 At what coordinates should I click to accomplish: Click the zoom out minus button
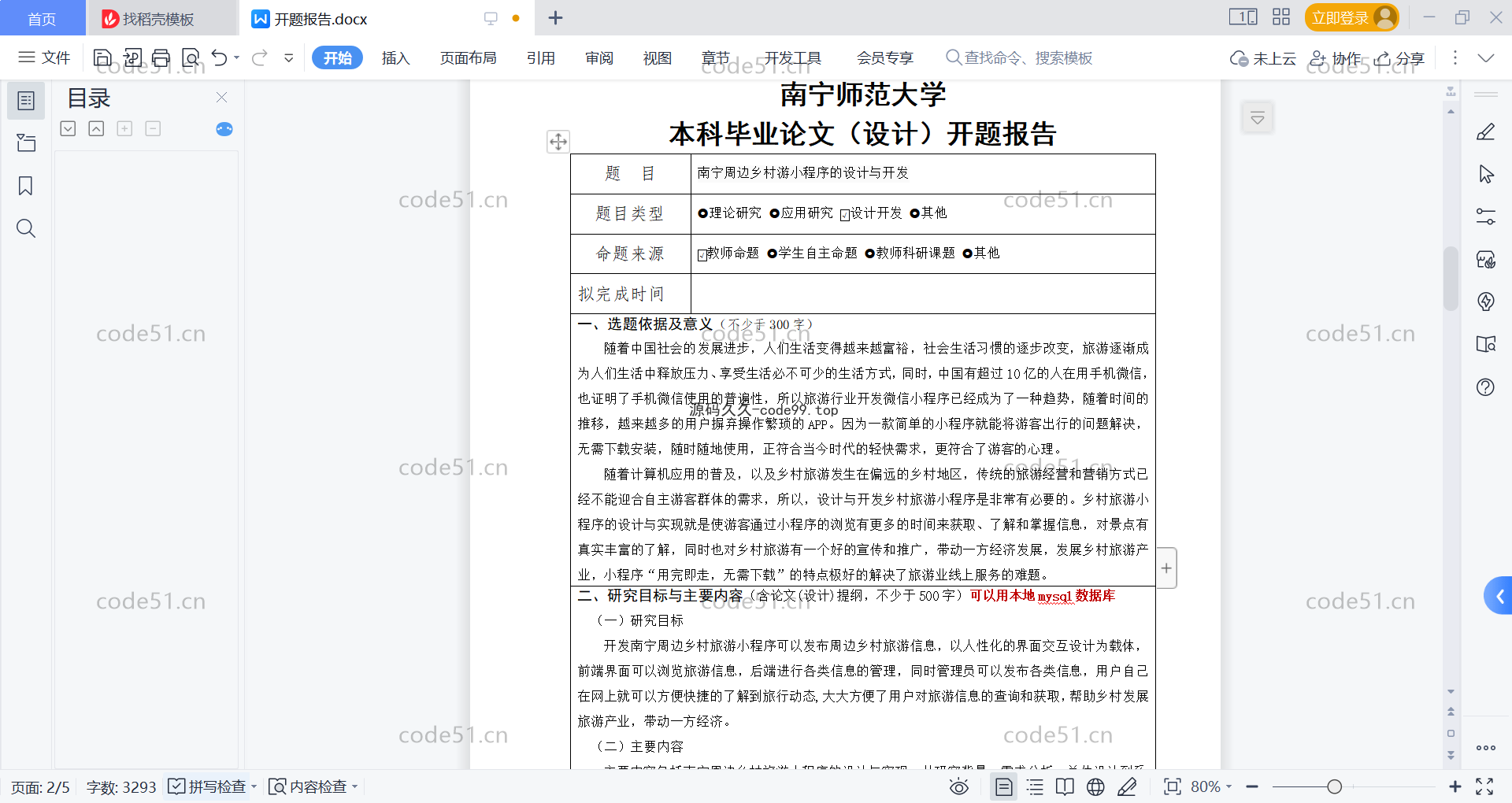point(1252,786)
